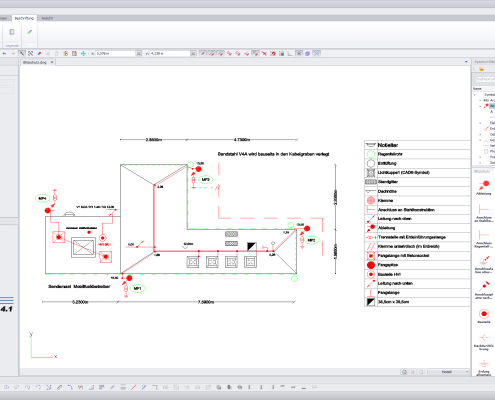495x400 pixels.
Task: Pick the Anschluss an Stahlkonstruktion palette symbol
Action: (x=484, y=213)
